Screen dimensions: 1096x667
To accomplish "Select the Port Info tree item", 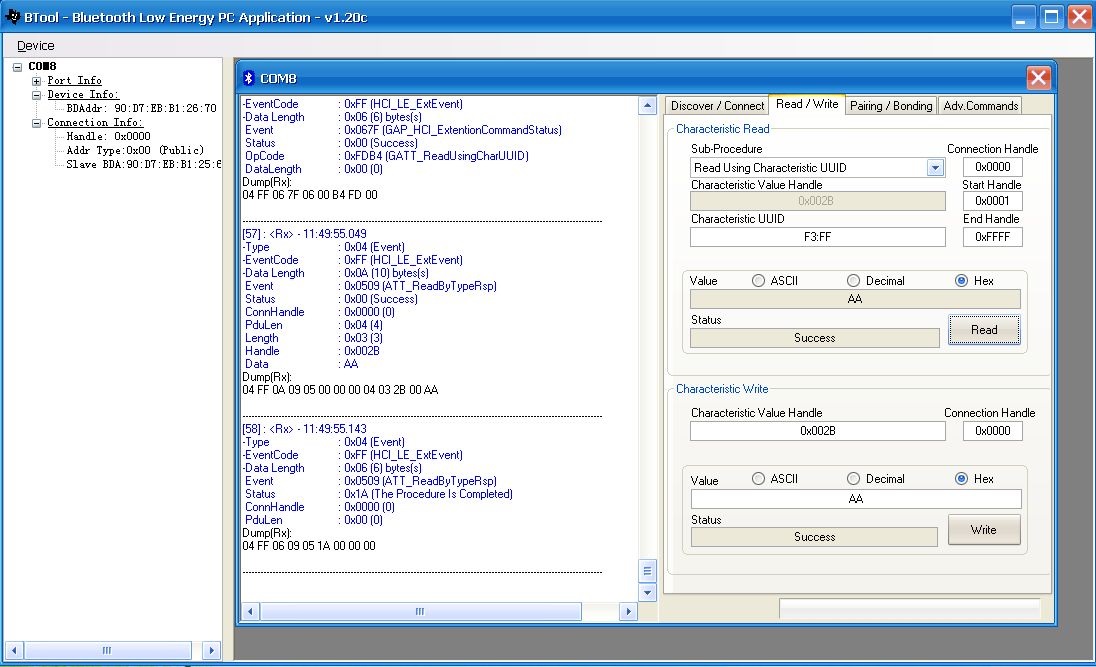I will (74, 81).
